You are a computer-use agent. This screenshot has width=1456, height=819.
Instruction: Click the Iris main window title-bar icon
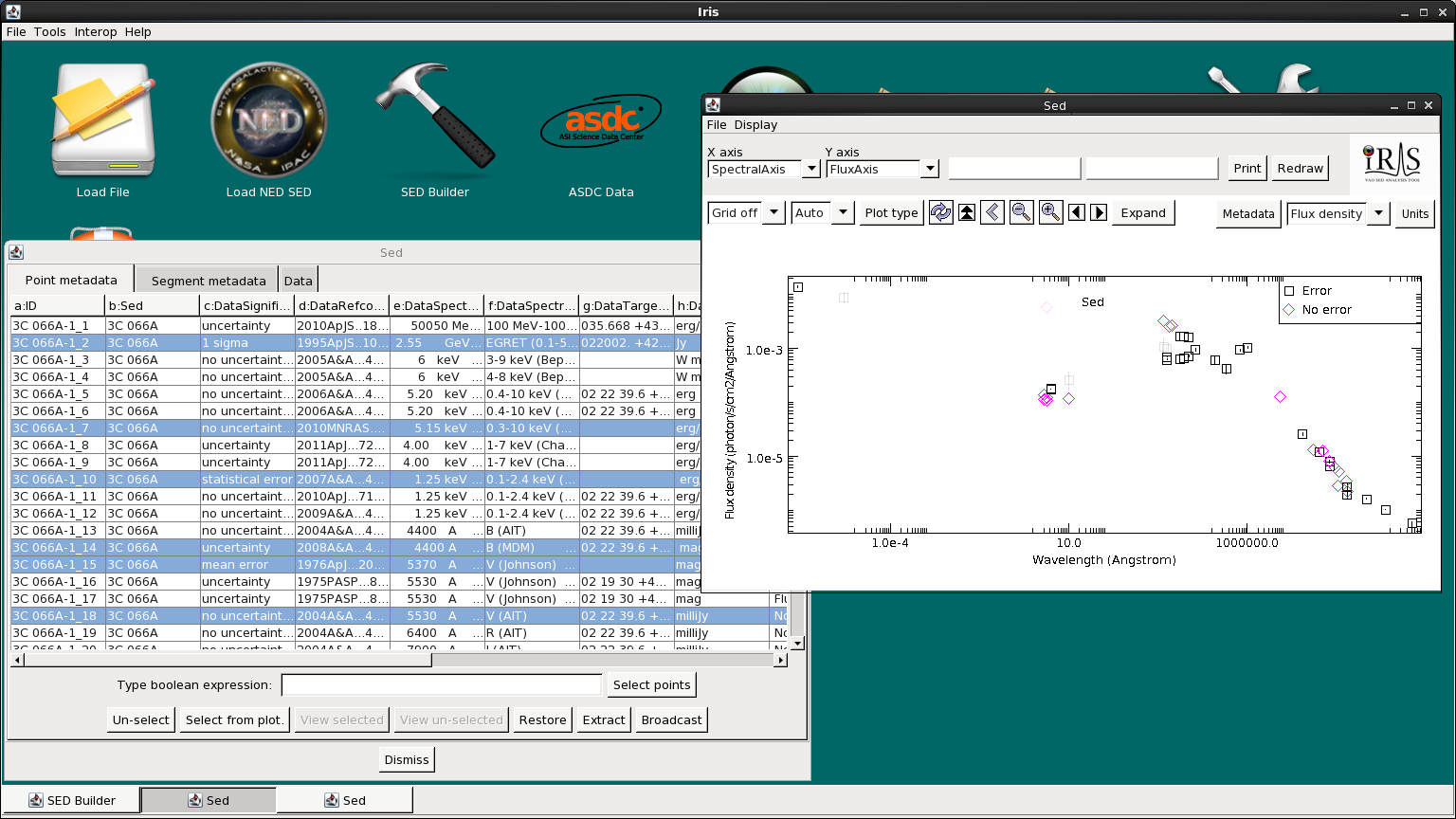coord(12,11)
